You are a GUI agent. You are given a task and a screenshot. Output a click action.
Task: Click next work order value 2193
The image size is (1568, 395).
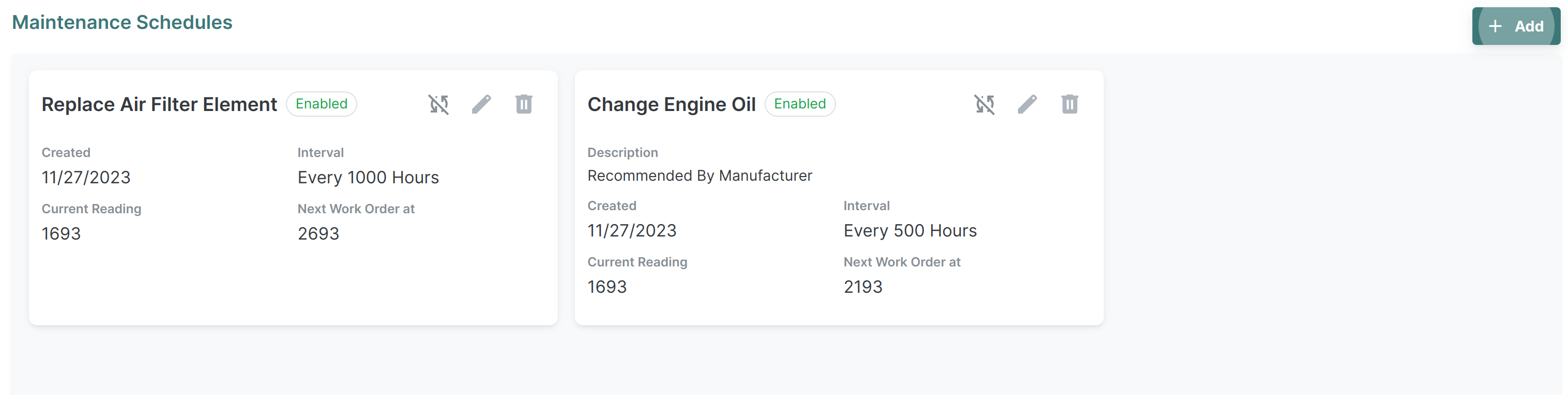pos(863,287)
